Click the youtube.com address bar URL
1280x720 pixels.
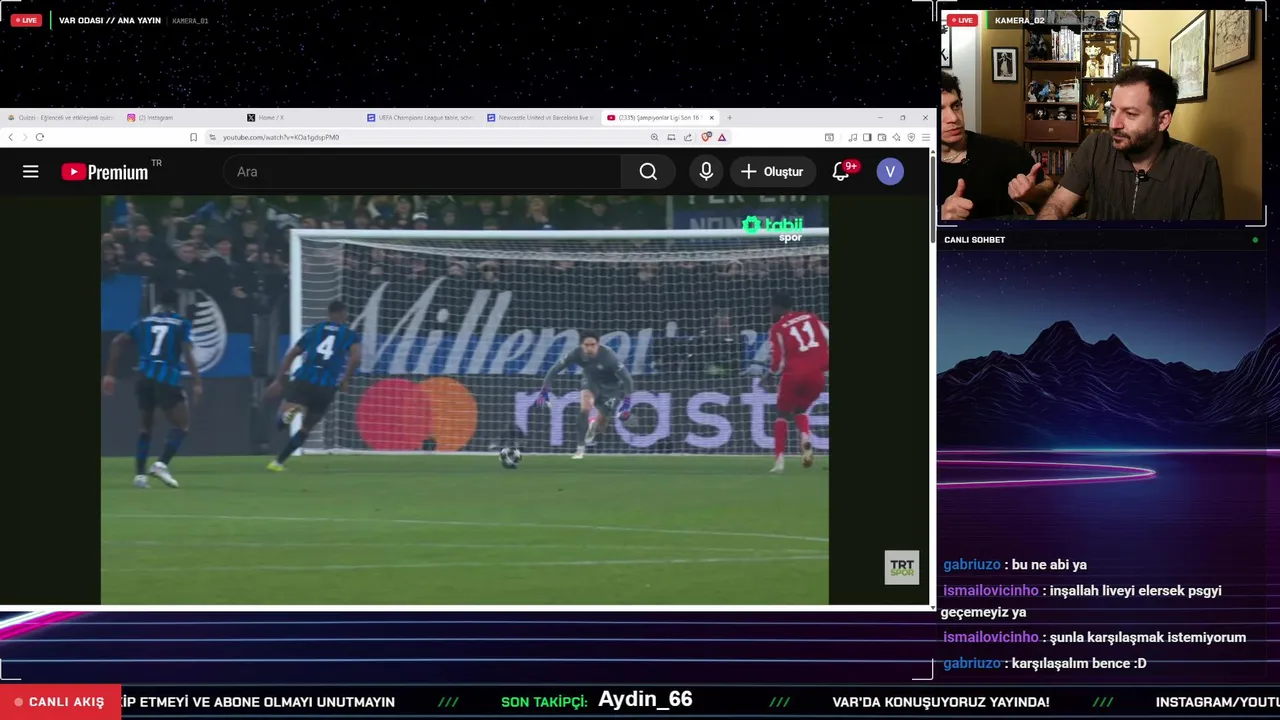coord(281,137)
